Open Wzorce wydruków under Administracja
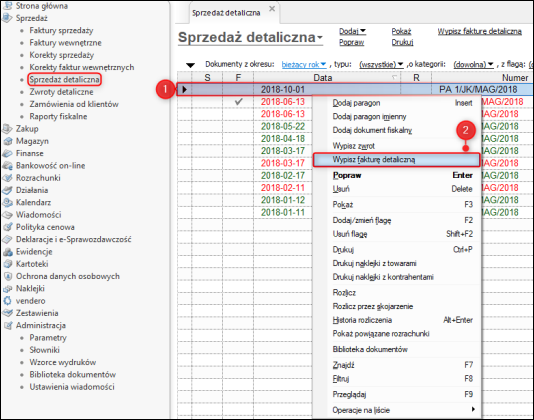 [63, 362]
